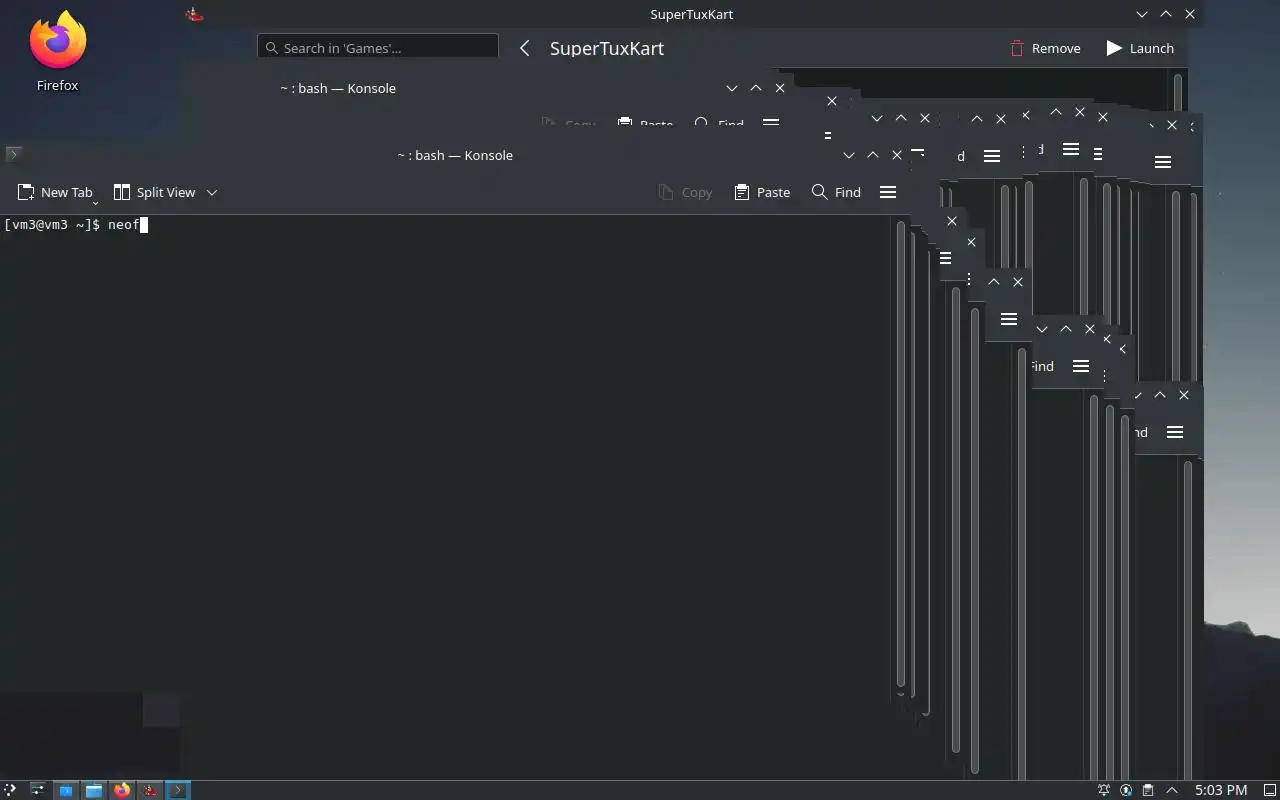This screenshot has width=1280, height=800.
Task: Go back from the SuperTuxKart page in Discover
Action: (524, 48)
